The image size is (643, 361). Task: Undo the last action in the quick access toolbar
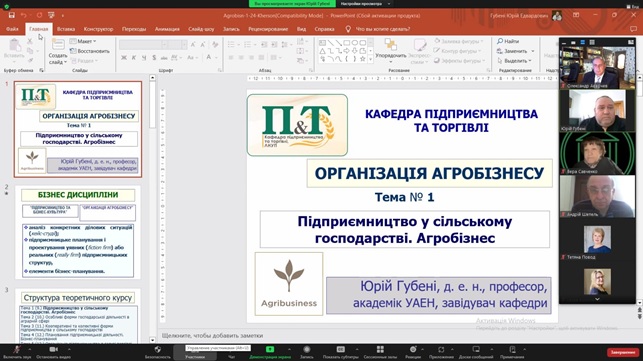click(24, 15)
